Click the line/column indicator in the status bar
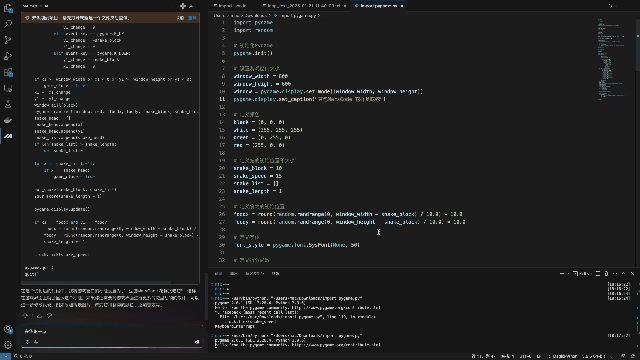640x360 pixels. 484,356
